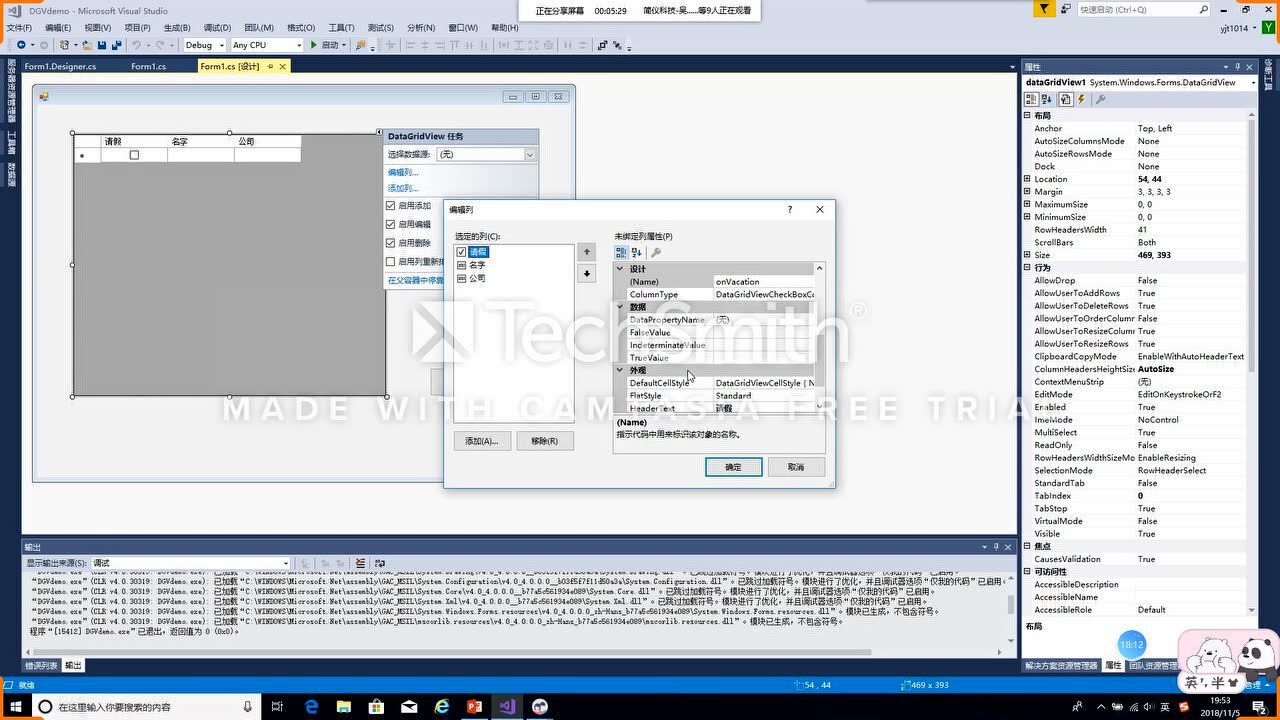This screenshot has height=720, width=1280.
Task: Click Save All icon in toolbar
Action: click(117, 45)
